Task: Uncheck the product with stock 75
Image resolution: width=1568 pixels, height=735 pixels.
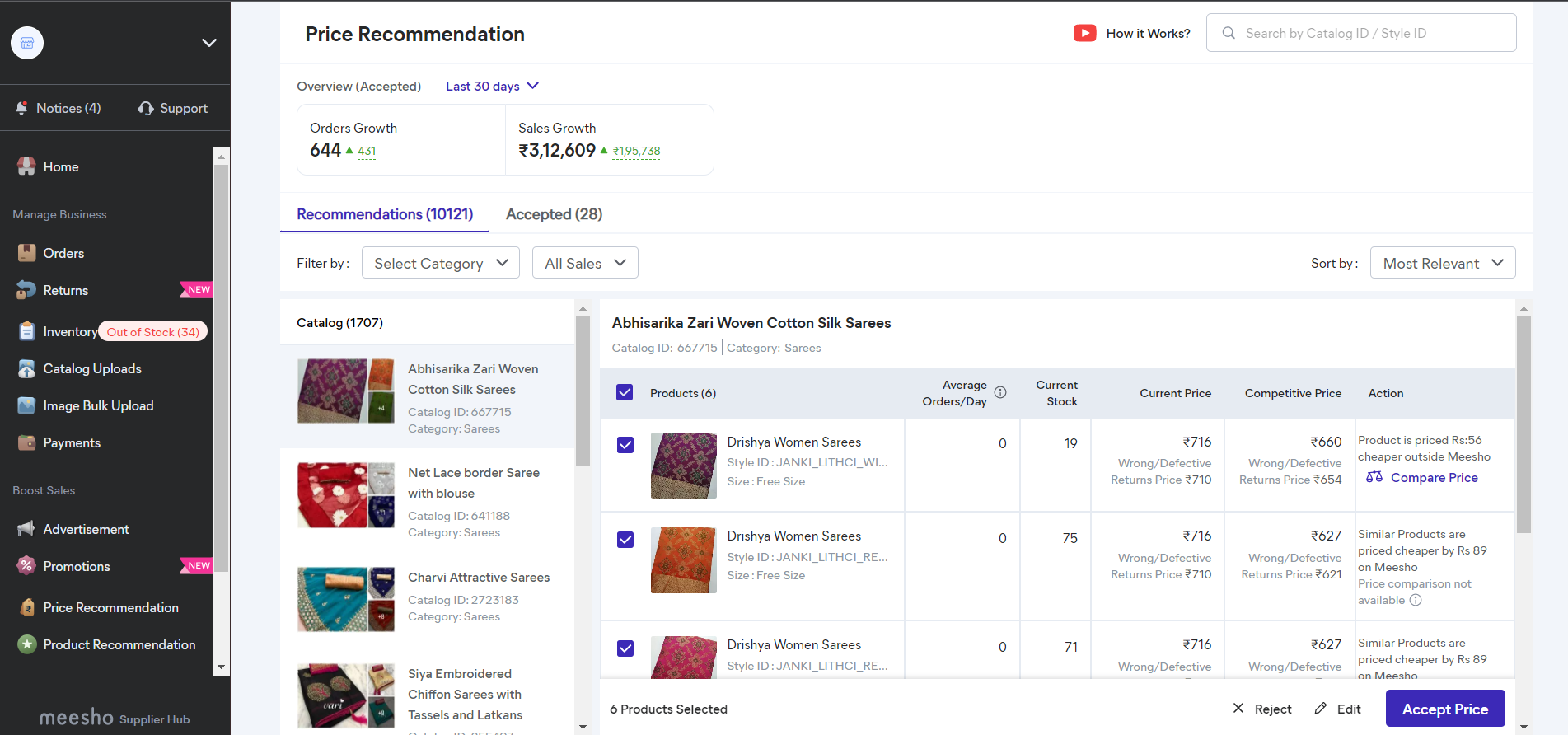Action: click(x=625, y=540)
